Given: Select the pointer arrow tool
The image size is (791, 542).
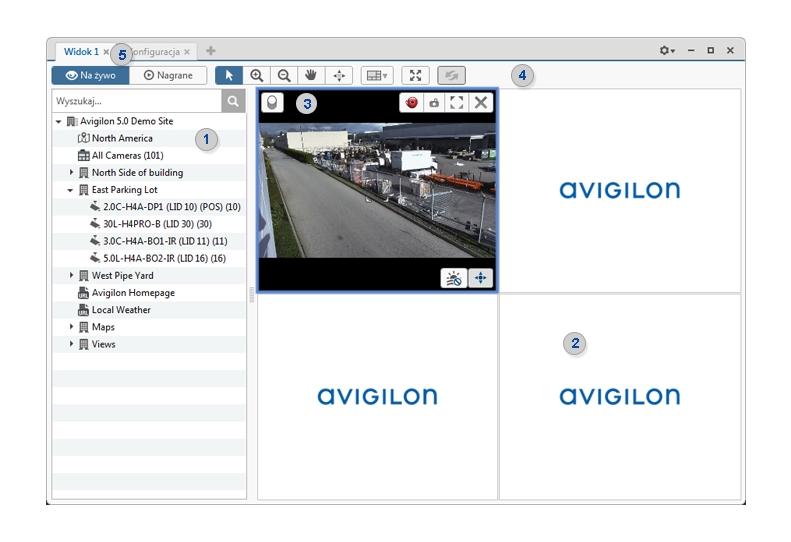Looking at the screenshot, I should tap(229, 75).
